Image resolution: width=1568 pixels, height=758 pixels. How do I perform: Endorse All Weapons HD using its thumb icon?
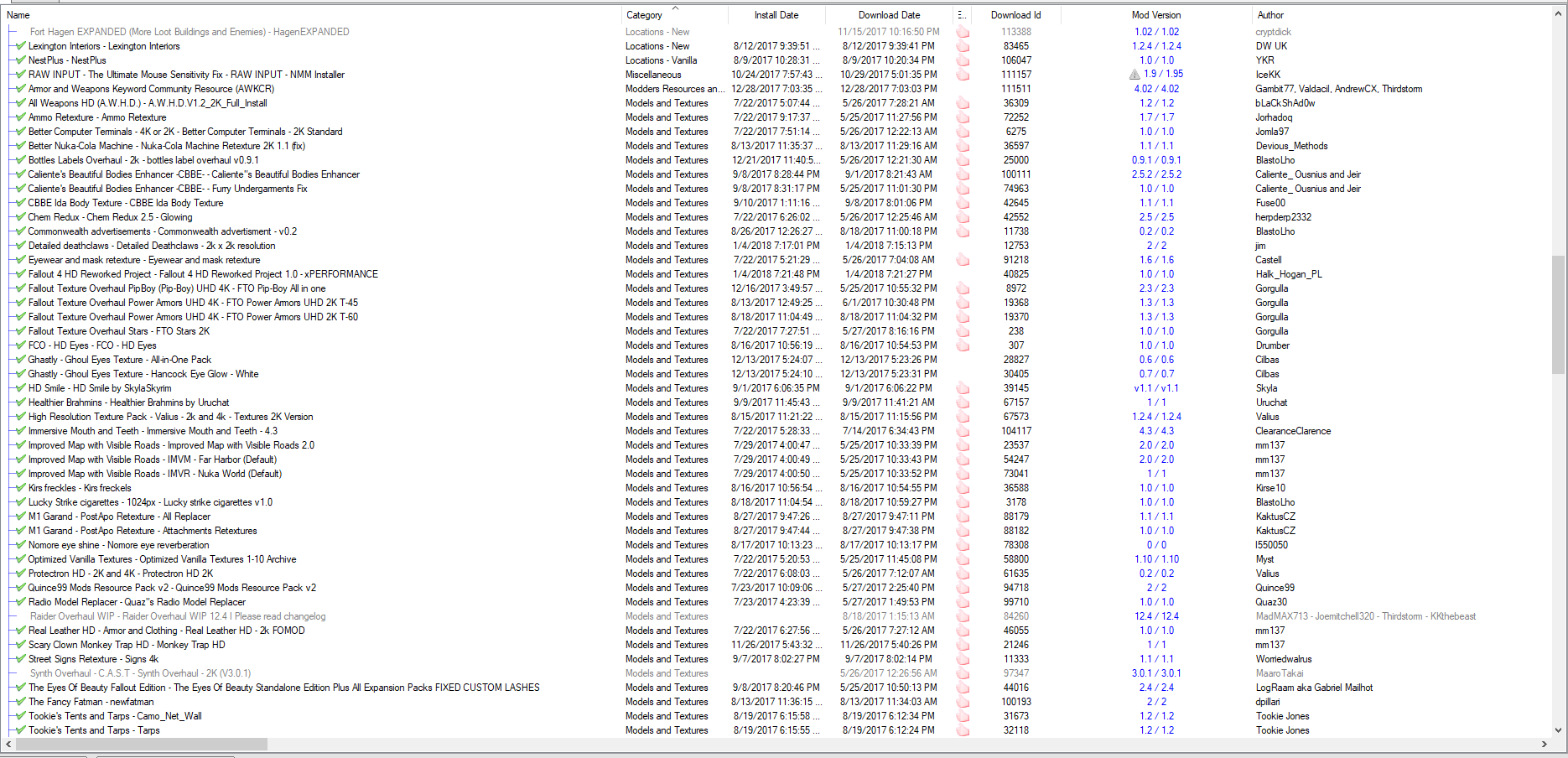click(963, 103)
